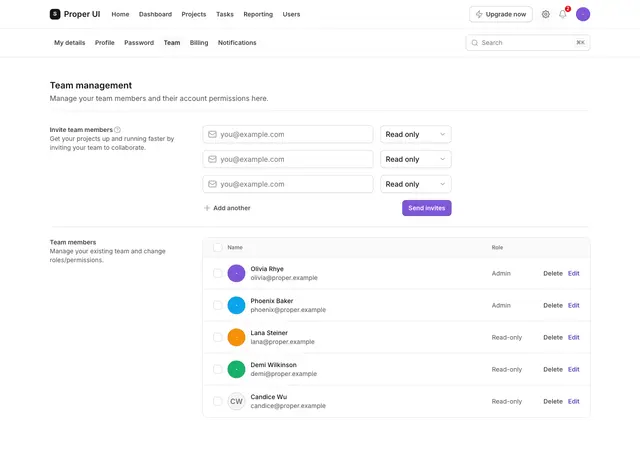Viewport: 640px width, 460px height.
Task: Click the Name column header
Action: pos(235,247)
